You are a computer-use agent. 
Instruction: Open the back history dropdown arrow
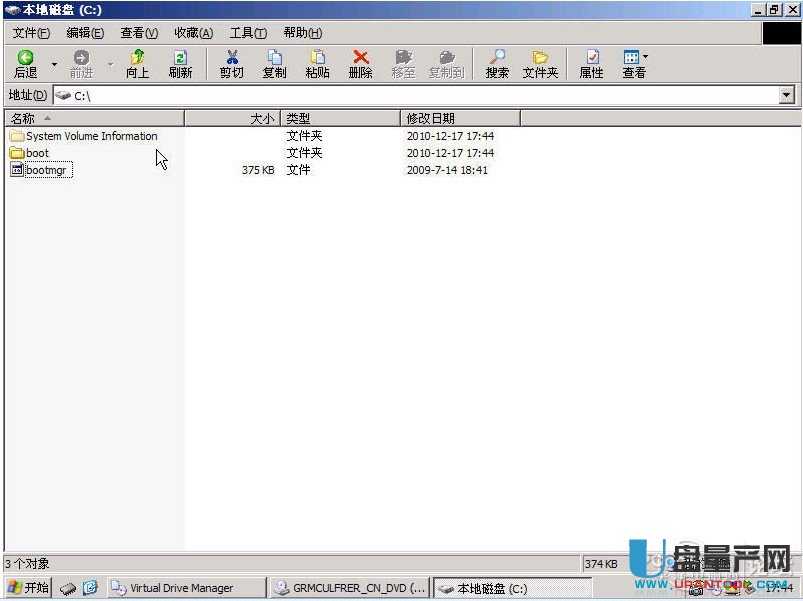[54, 64]
